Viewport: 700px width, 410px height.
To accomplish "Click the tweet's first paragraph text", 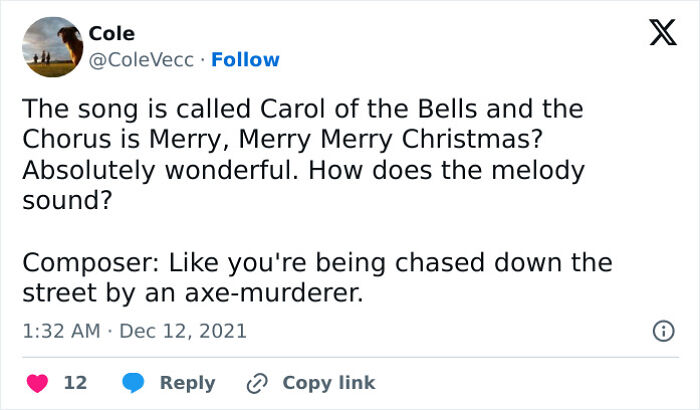I will click(x=300, y=152).
